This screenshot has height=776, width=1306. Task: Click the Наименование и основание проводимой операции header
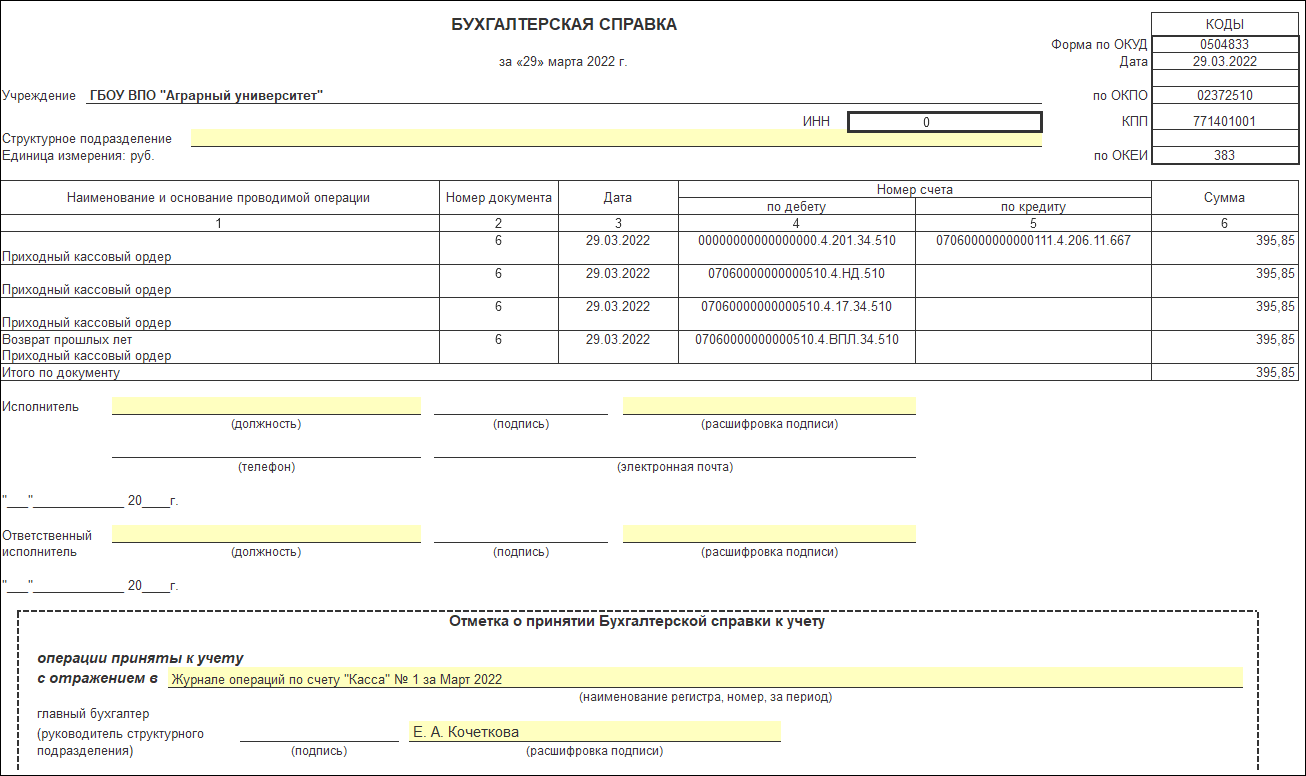coord(219,198)
